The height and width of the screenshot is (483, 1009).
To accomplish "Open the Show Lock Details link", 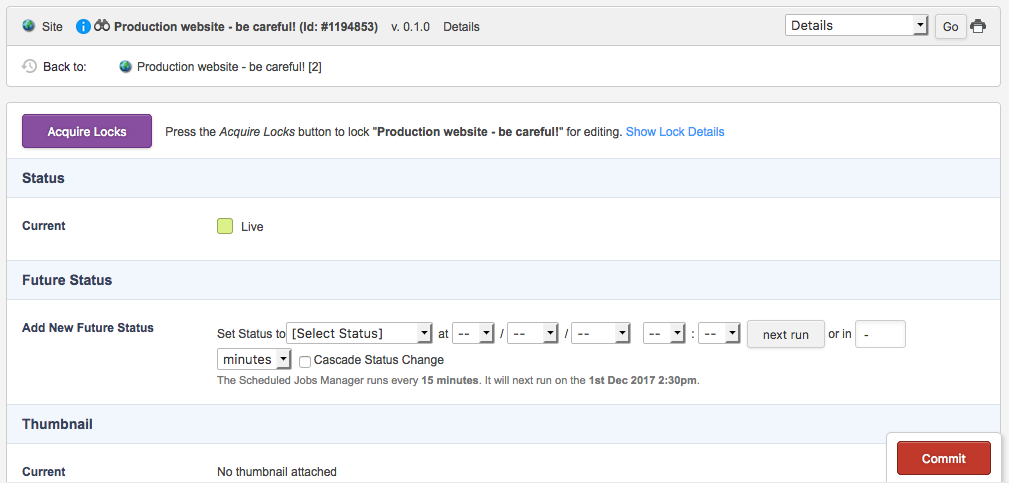I will (675, 132).
